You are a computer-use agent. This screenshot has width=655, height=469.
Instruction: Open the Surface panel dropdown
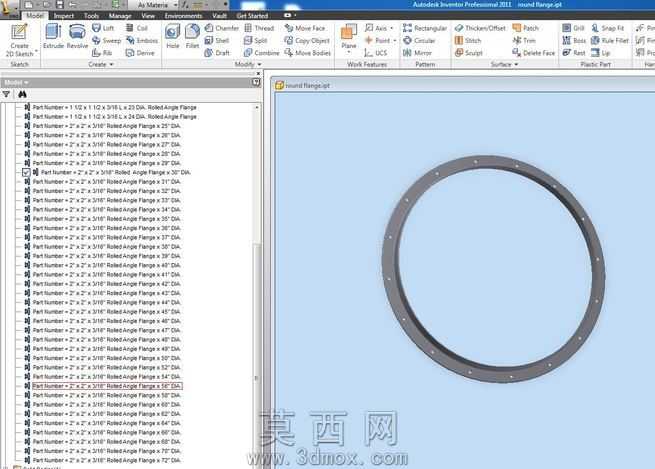[505, 64]
